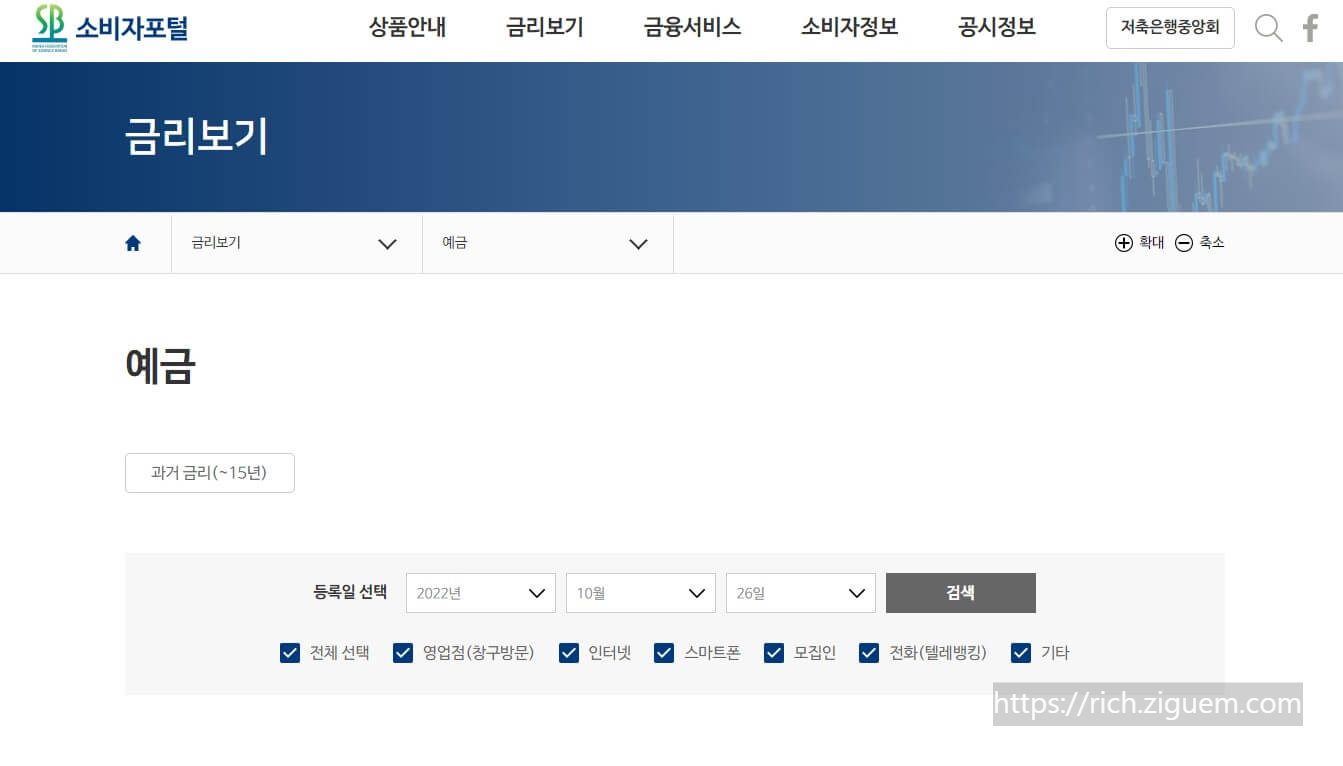
Task: Click the home icon in the breadcrumb
Action: pyautogui.click(x=133, y=242)
